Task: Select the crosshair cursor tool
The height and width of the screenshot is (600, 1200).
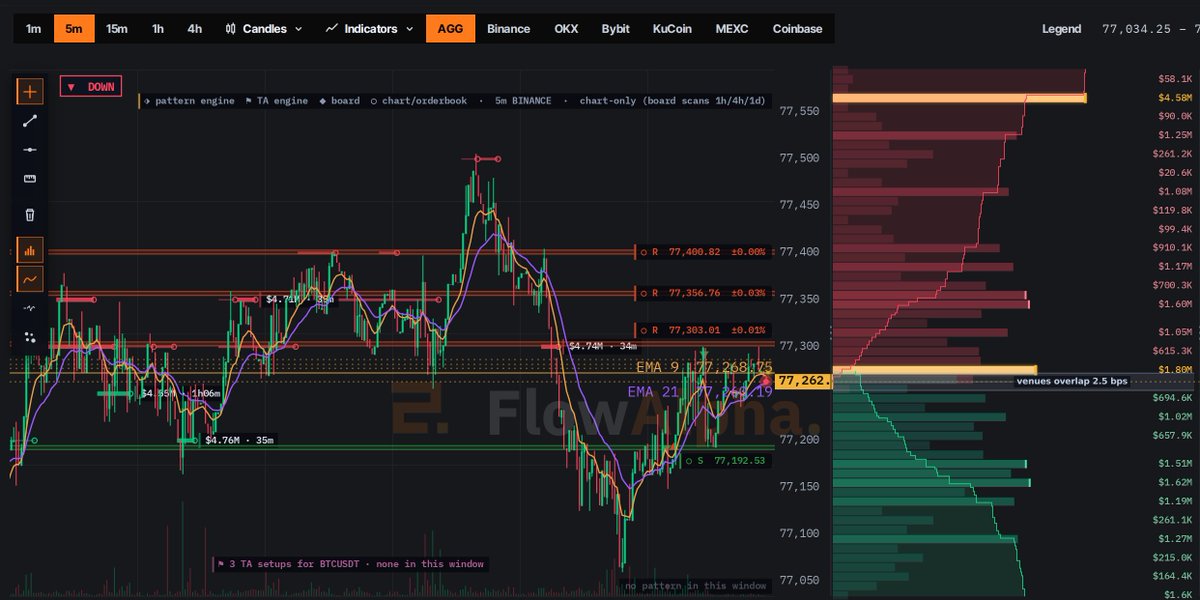Action: [x=30, y=92]
